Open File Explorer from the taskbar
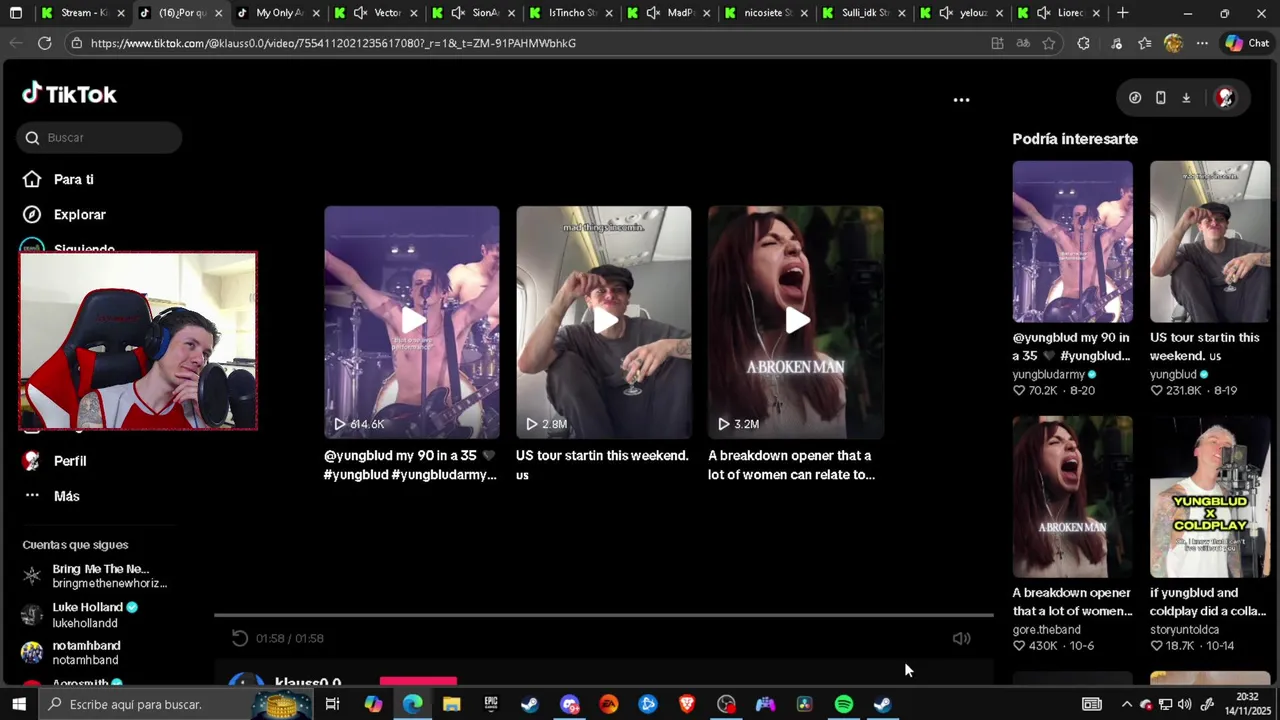Viewport: 1280px width, 720px height. (x=451, y=704)
